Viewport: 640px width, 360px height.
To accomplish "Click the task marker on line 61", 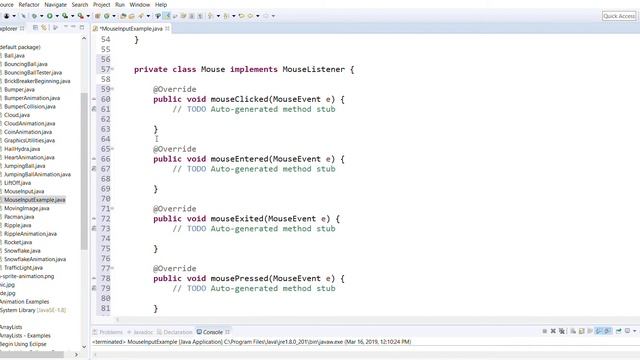I will [x=94, y=109].
